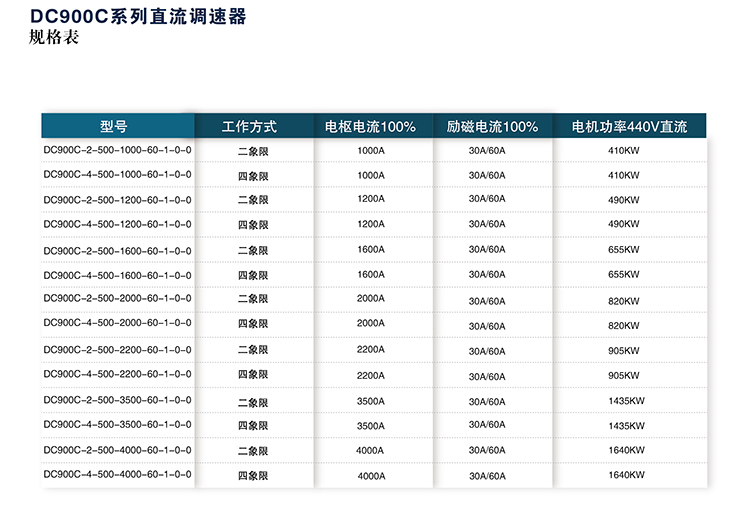Select model DC900C-4-500-1000-60-1-0-0 cell
This screenshot has height=524, width=750.
click(x=117, y=174)
